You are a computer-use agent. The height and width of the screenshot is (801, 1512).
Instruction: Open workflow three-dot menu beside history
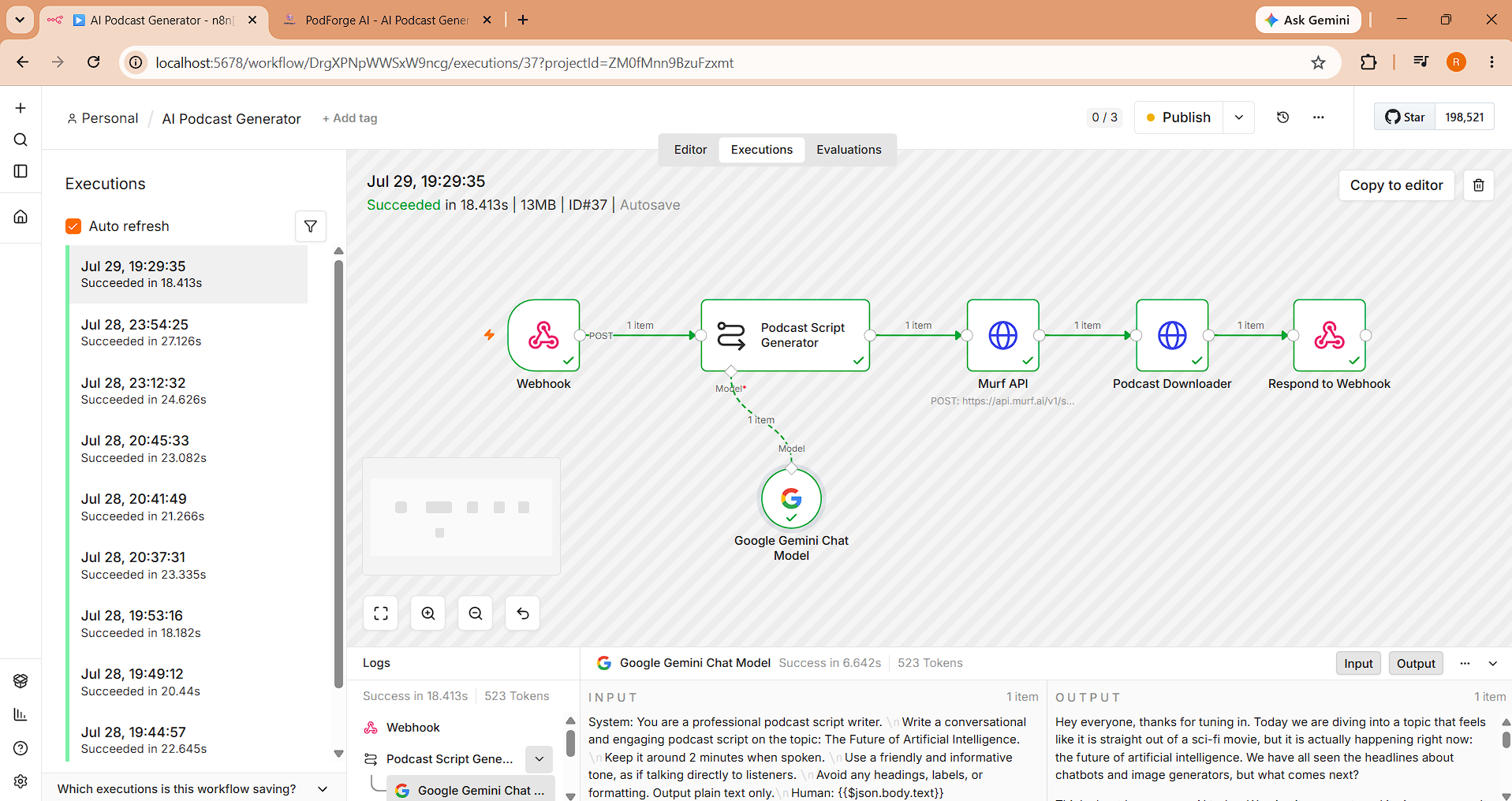click(1319, 117)
